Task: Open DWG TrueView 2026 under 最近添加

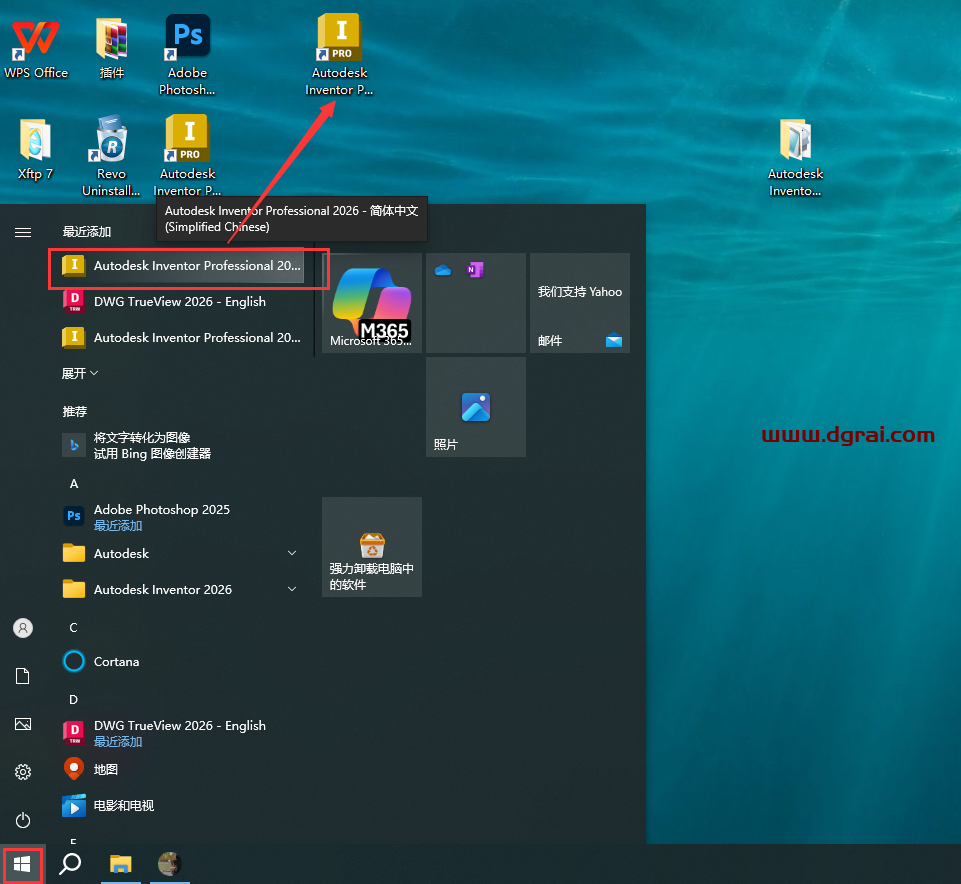Action: [182, 302]
